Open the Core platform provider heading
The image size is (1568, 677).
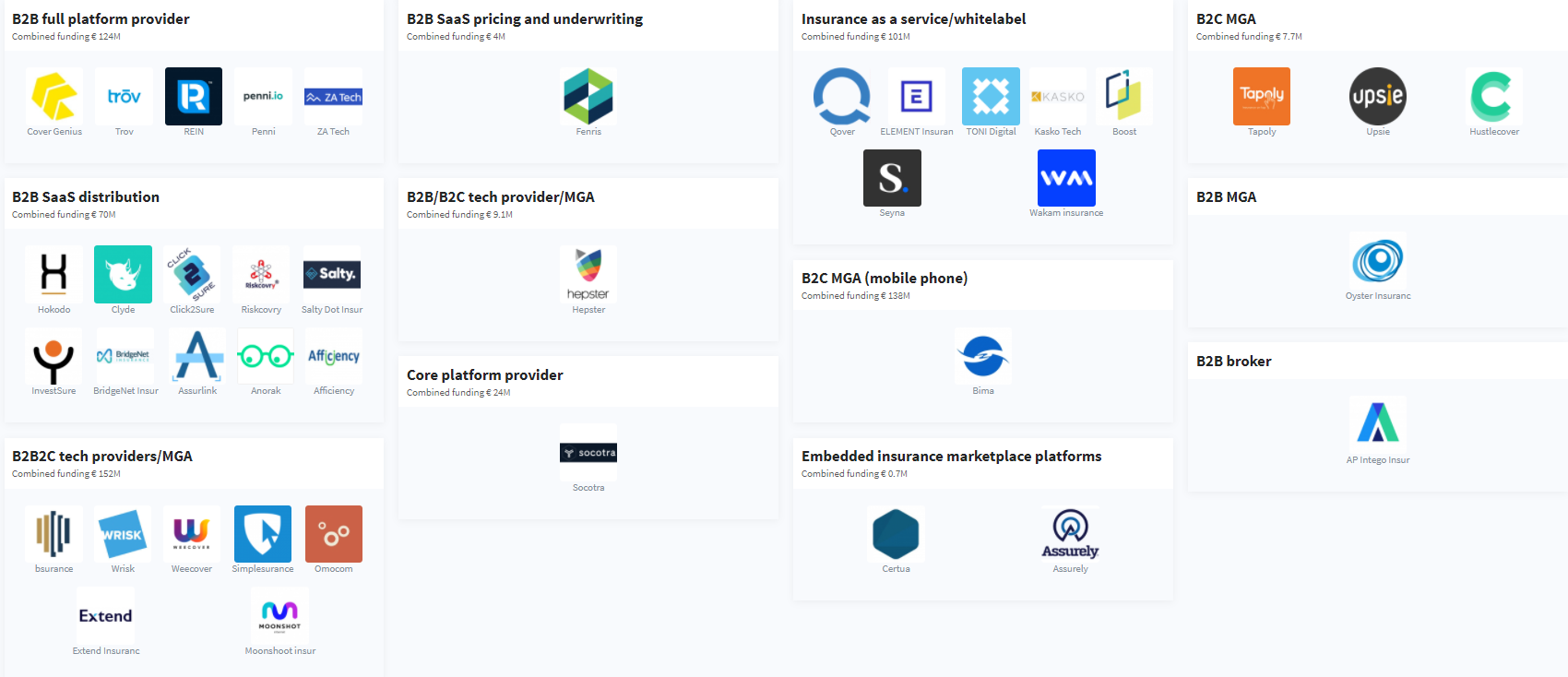pyautogui.click(x=485, y=374)
